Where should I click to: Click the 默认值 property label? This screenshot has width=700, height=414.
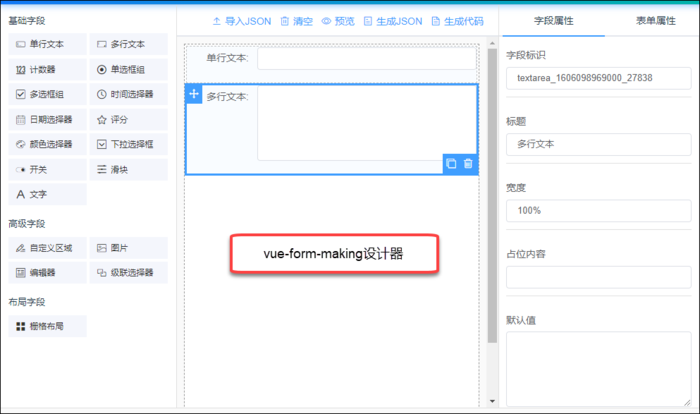(521, 320)
